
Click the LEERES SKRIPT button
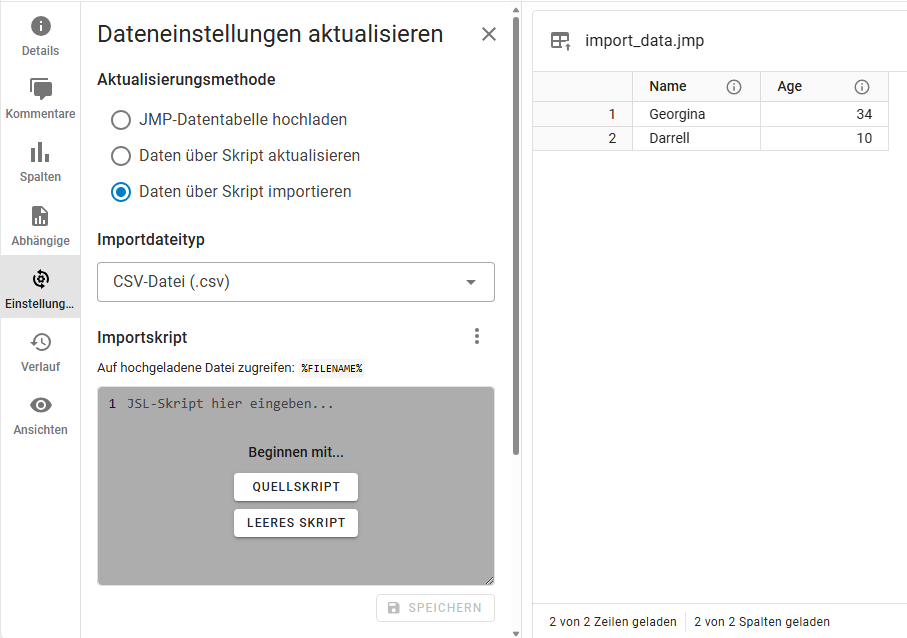click(x=296, y=523)
